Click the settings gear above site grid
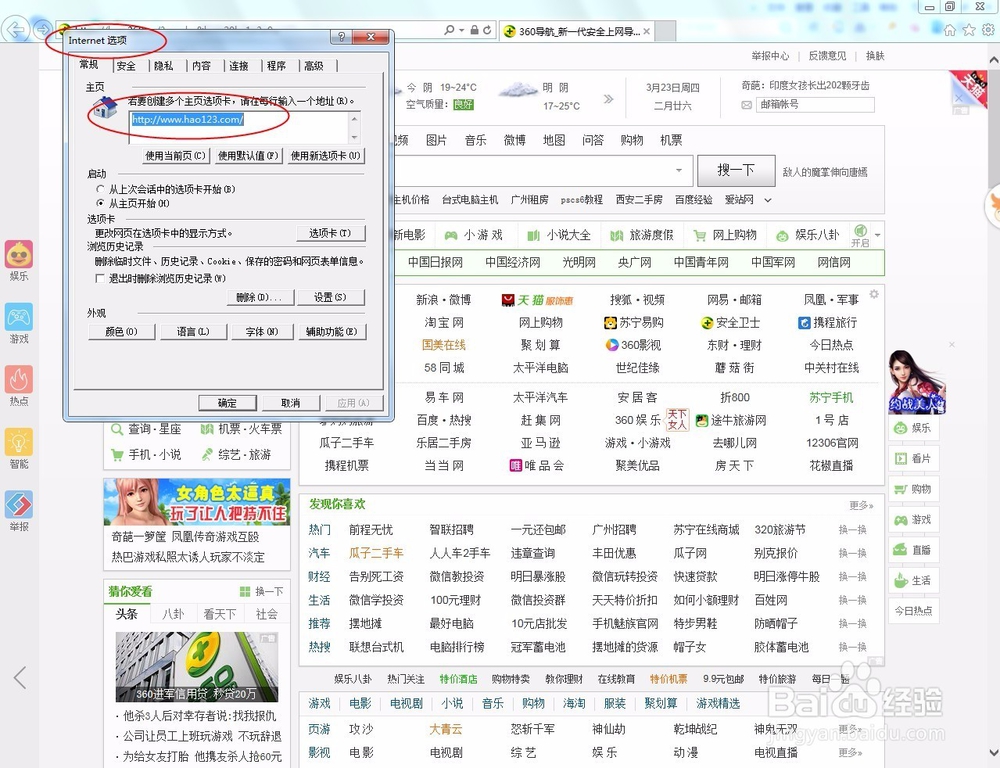 [874, 294]
